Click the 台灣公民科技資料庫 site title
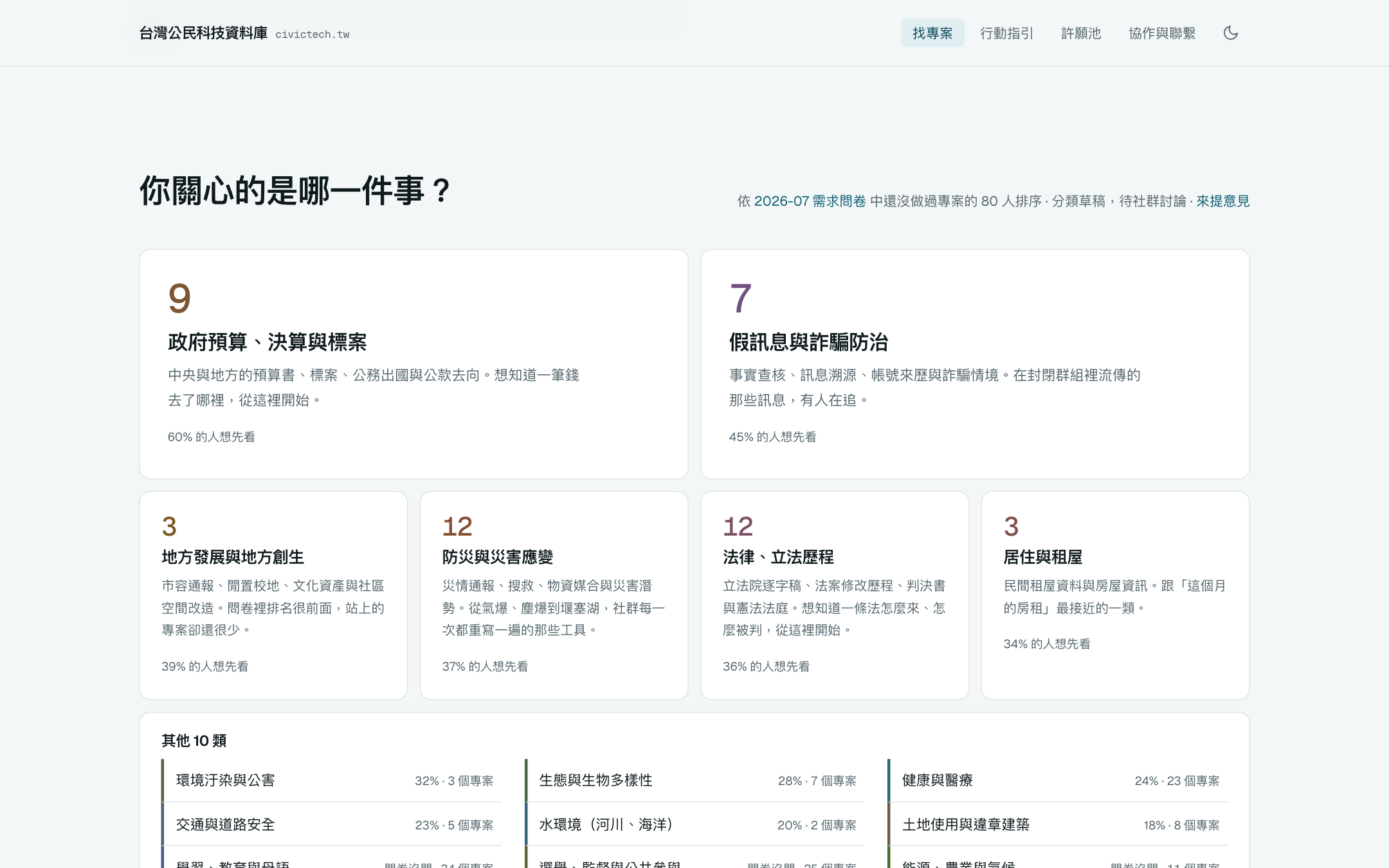This screenshot has height=868, width=1389. (x=203, y=33)
